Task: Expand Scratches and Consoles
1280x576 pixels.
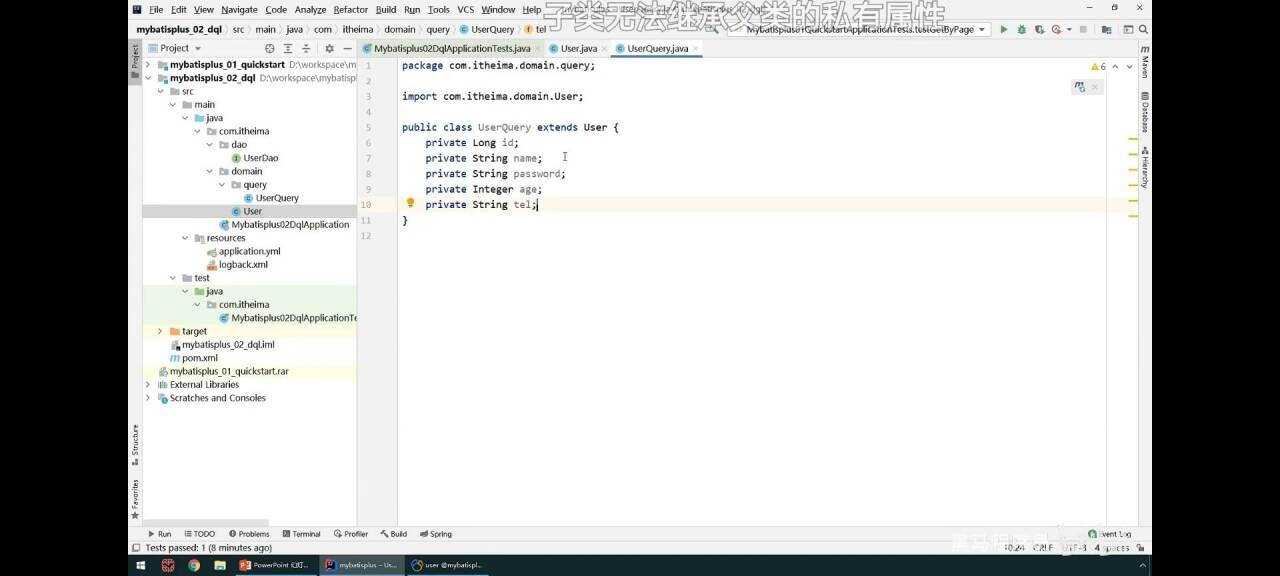Action: (x=149, y=398)
